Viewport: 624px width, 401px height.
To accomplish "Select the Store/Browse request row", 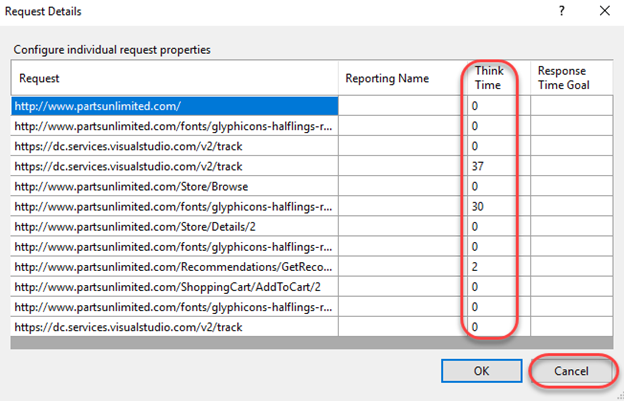I will (175, 186).
